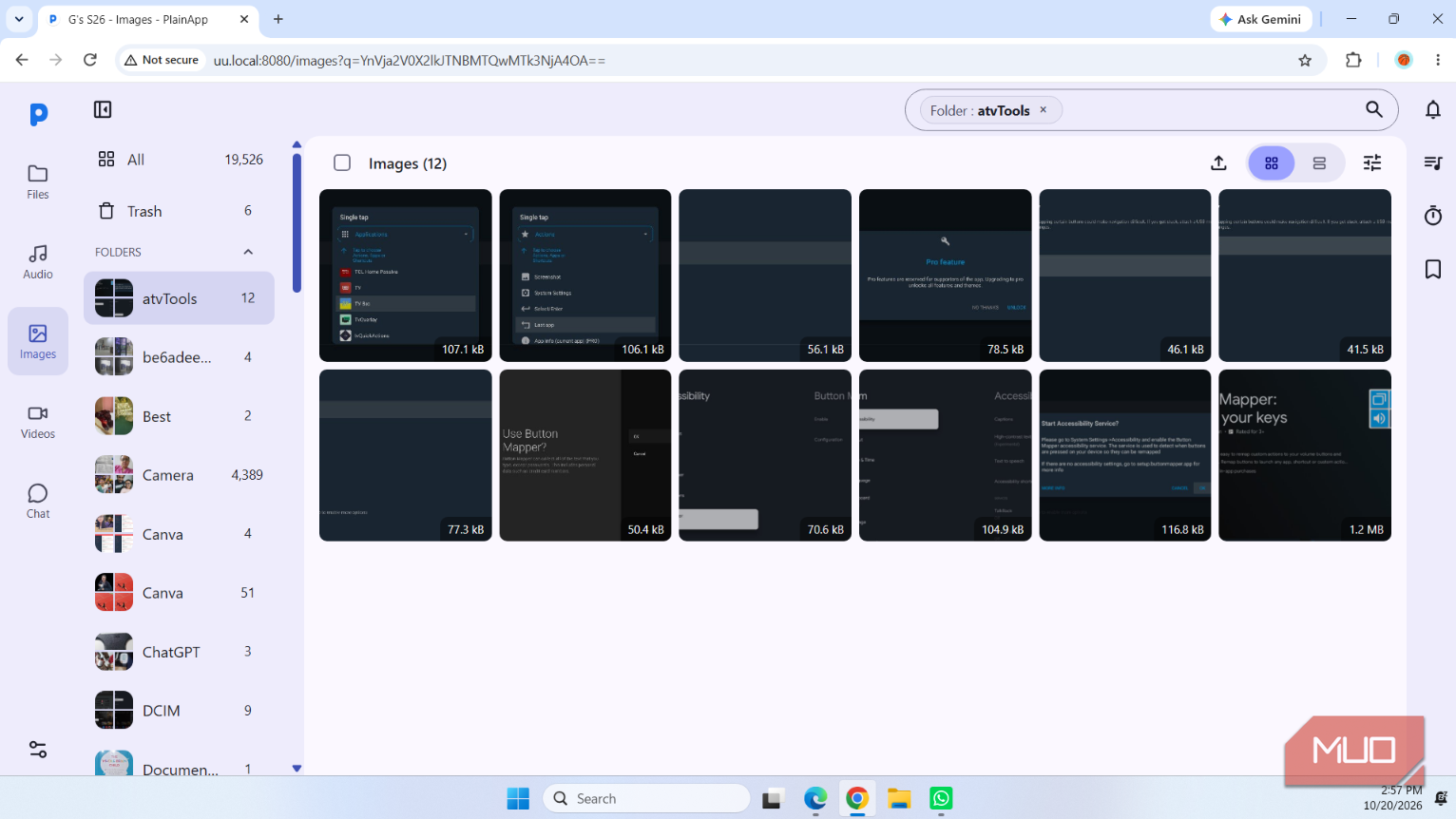Open the Best folder
The image size is (1456, 819).
click(180, 416)
